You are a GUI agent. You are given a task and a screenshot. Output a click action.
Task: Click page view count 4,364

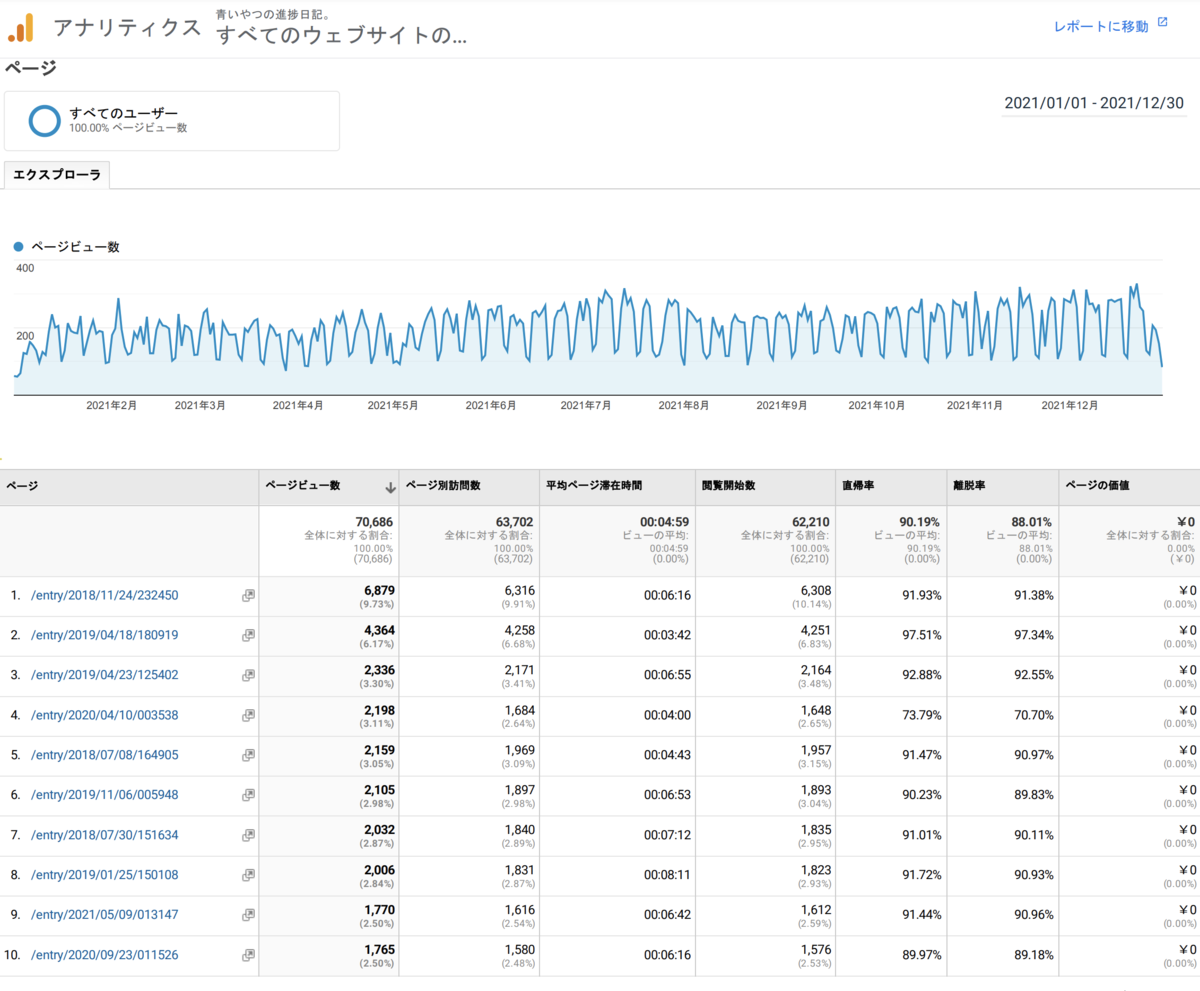tap(379, 631)
